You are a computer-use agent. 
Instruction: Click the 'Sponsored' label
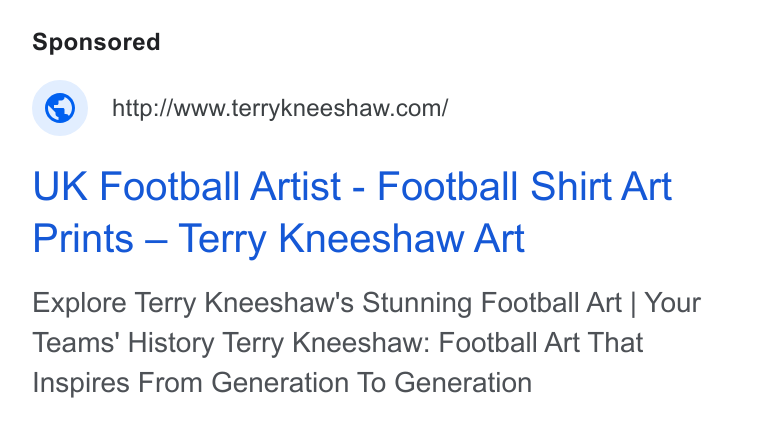pos(96,42)
